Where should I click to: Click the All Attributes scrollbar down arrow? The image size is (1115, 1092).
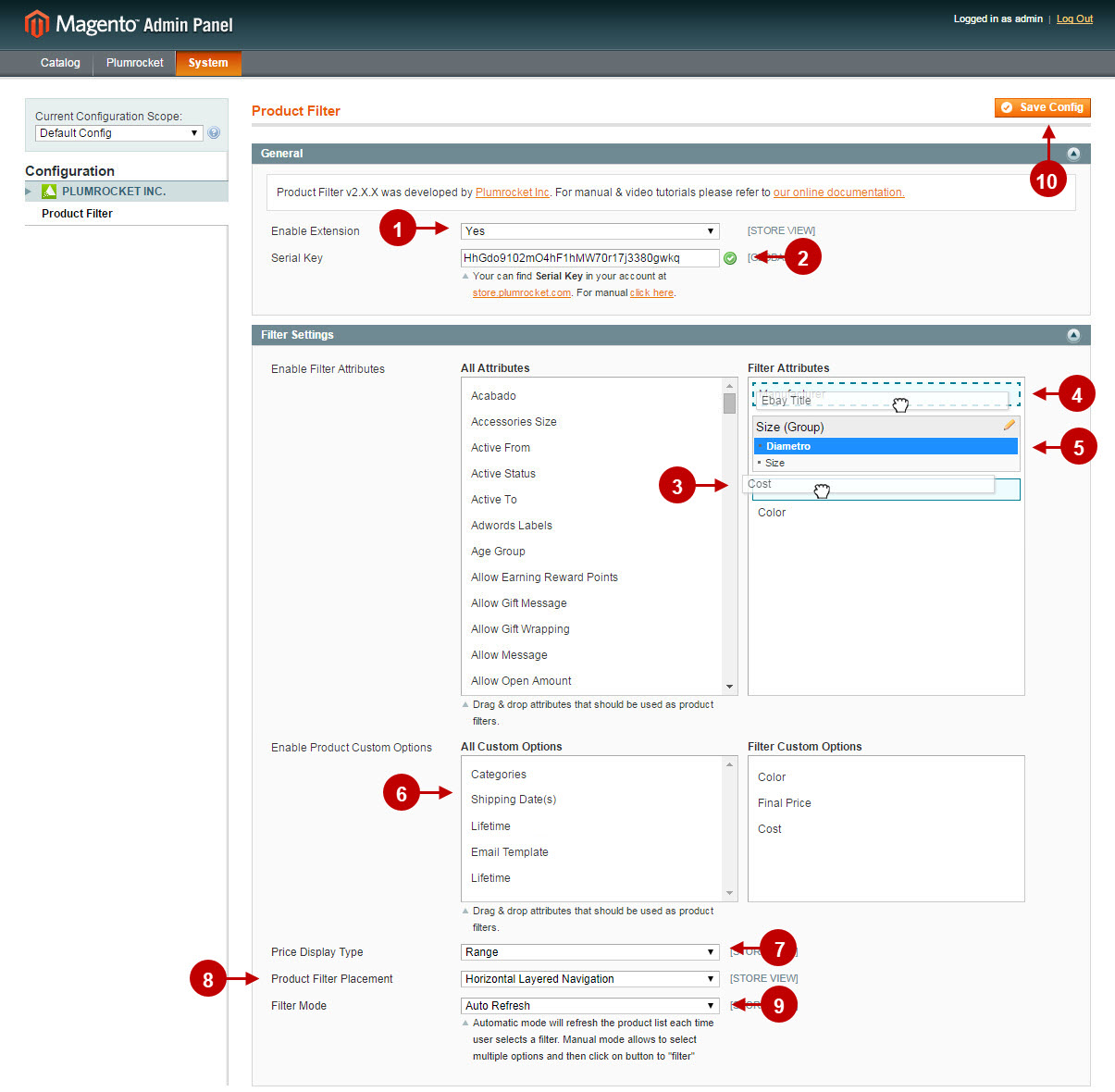729,687
